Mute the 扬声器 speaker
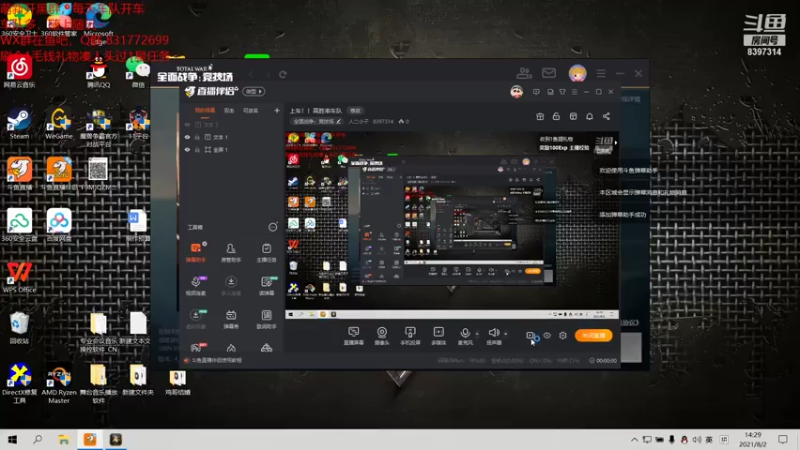Viewport: 800px width, 450px height. (493, 336)
